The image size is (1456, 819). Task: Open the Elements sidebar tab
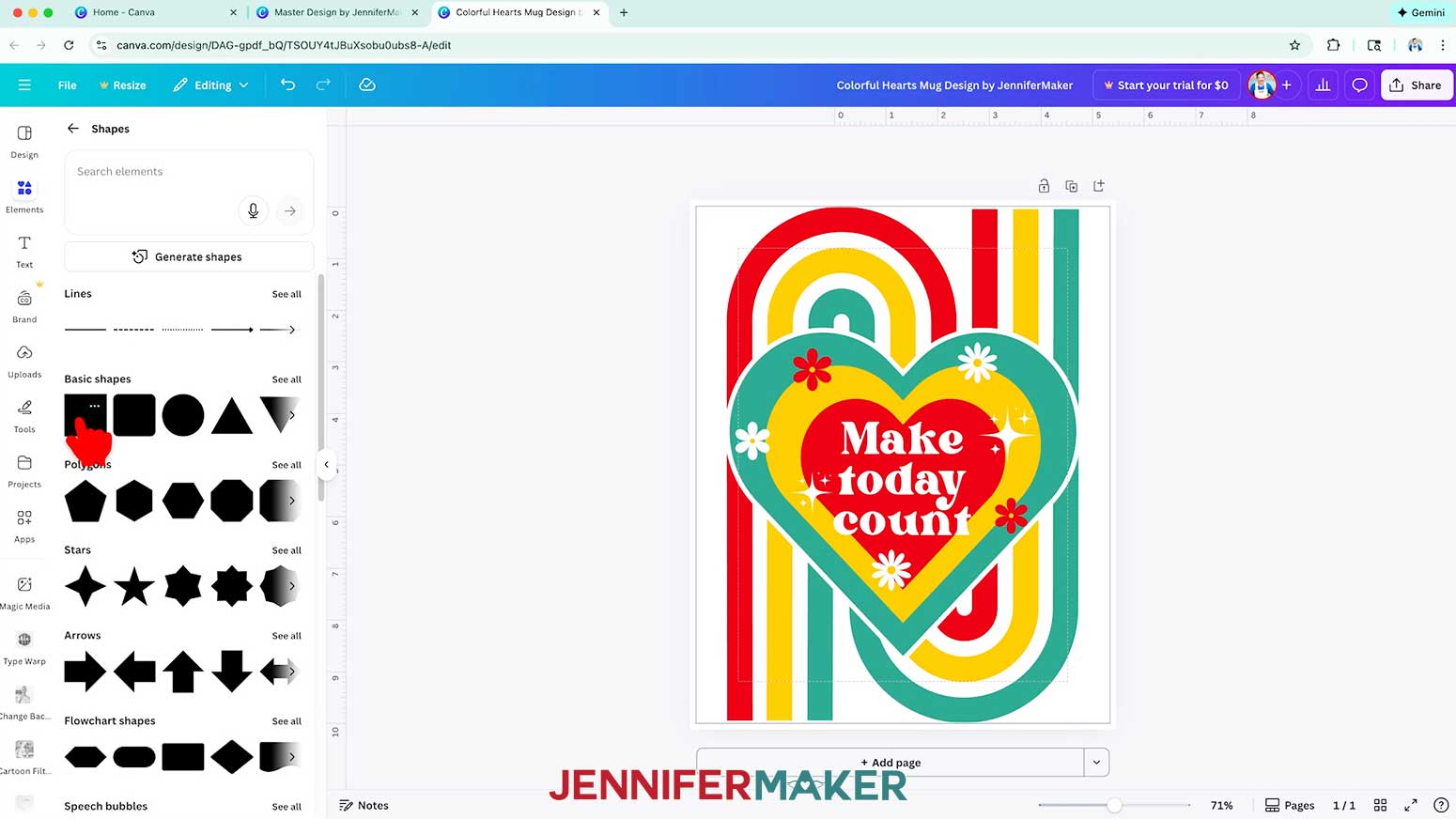24,196
